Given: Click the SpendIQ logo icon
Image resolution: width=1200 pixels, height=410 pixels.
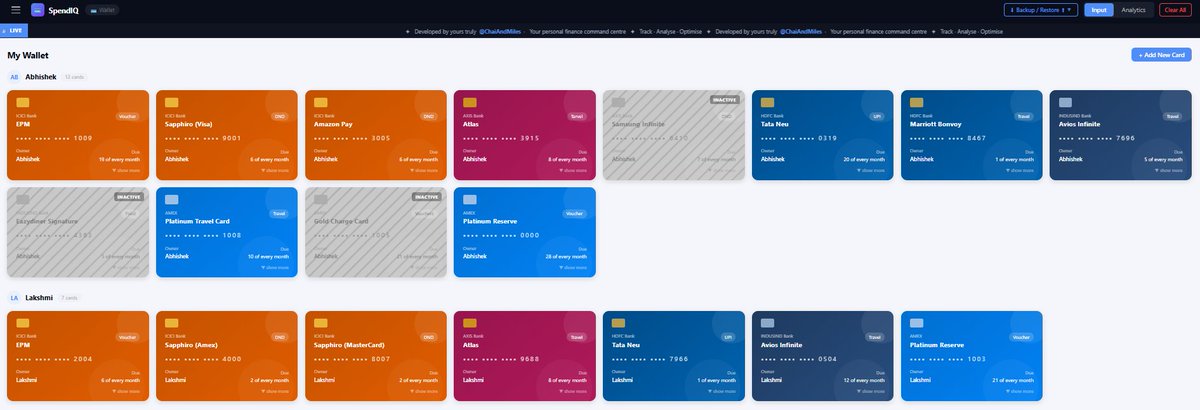Looking at the screenshot, I should (x=38, y=10).
